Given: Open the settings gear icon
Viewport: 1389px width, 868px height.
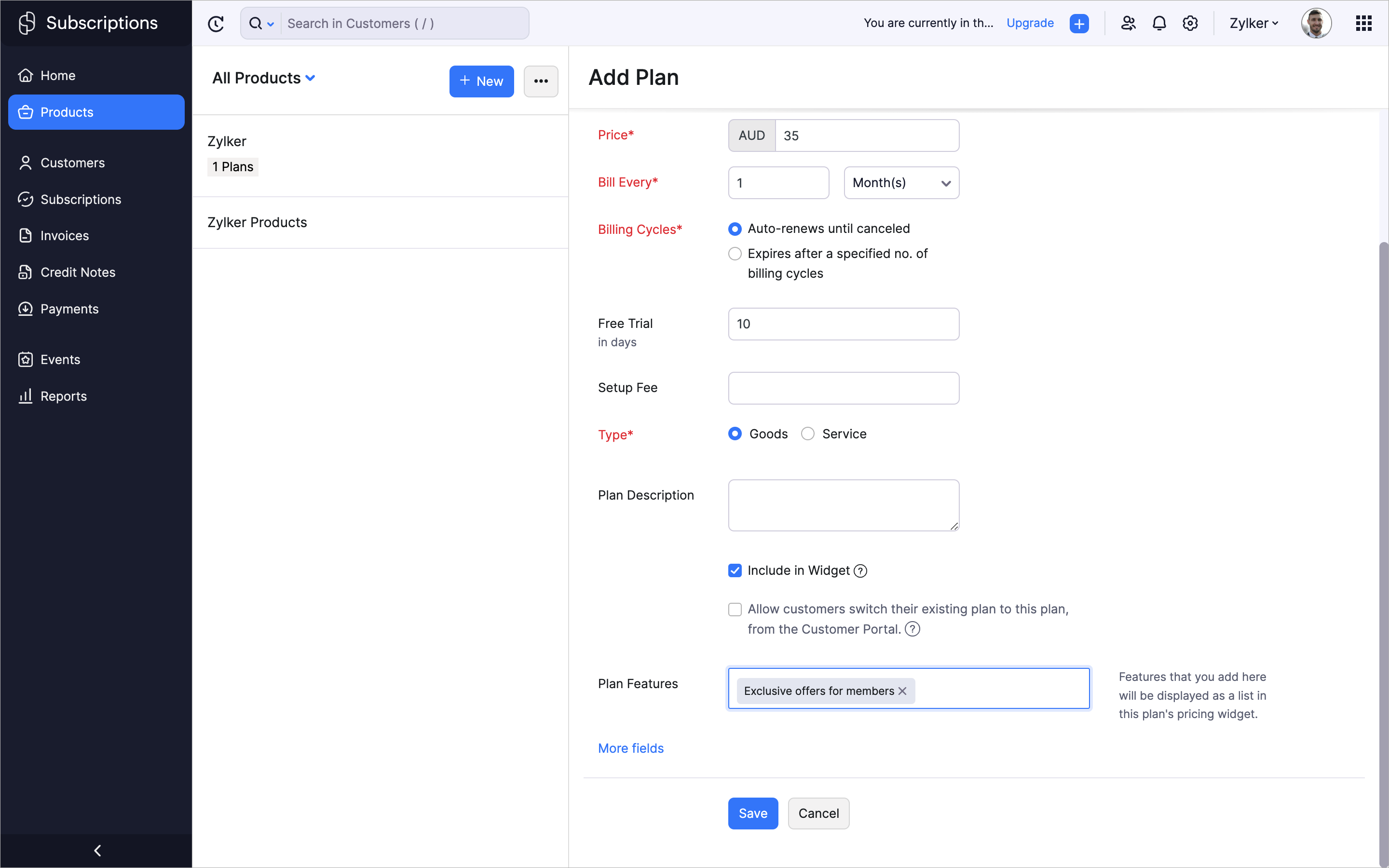Looking at the screenshot, I should point(1190,24).
